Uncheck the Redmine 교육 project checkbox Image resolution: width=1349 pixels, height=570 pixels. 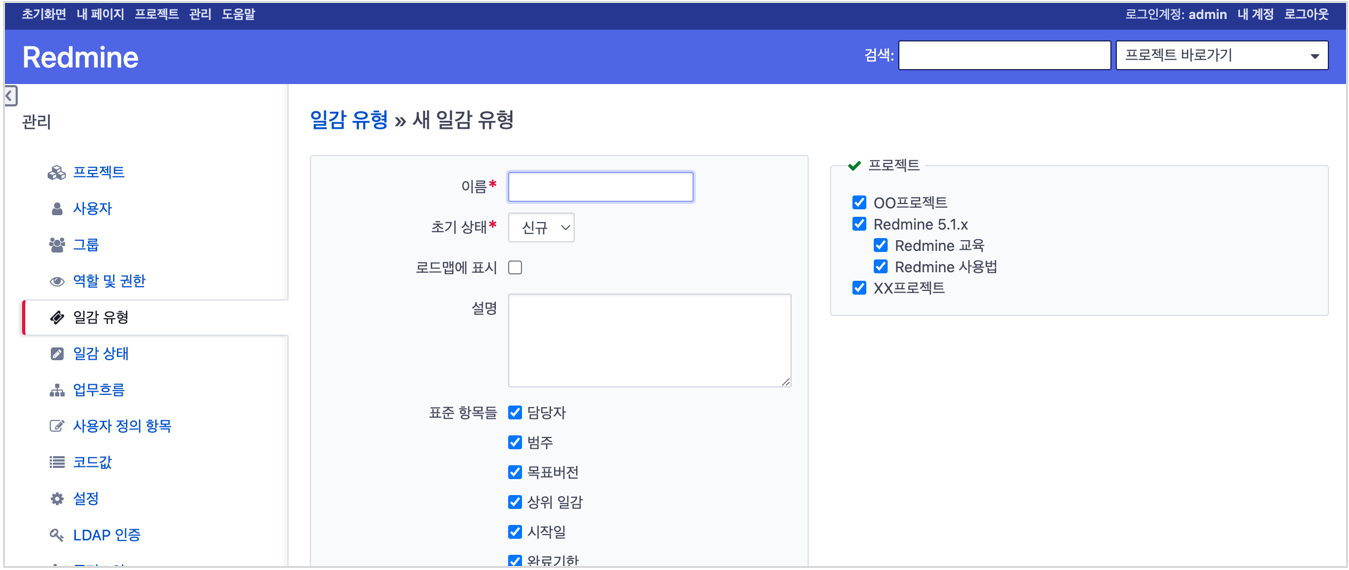pyautogui.click(x=880, y=245)
